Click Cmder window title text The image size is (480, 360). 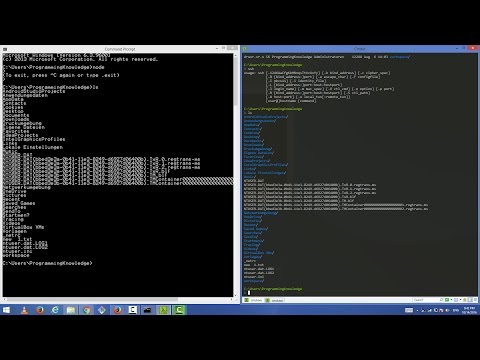point(359,49)
